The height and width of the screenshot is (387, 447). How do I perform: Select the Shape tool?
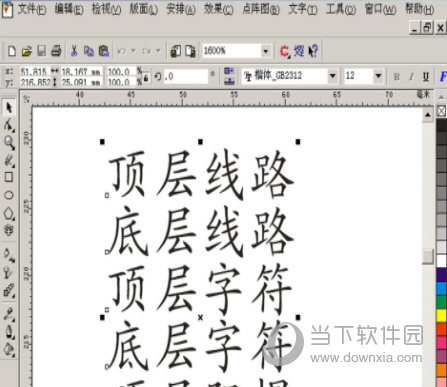click(x=9, y=125)
